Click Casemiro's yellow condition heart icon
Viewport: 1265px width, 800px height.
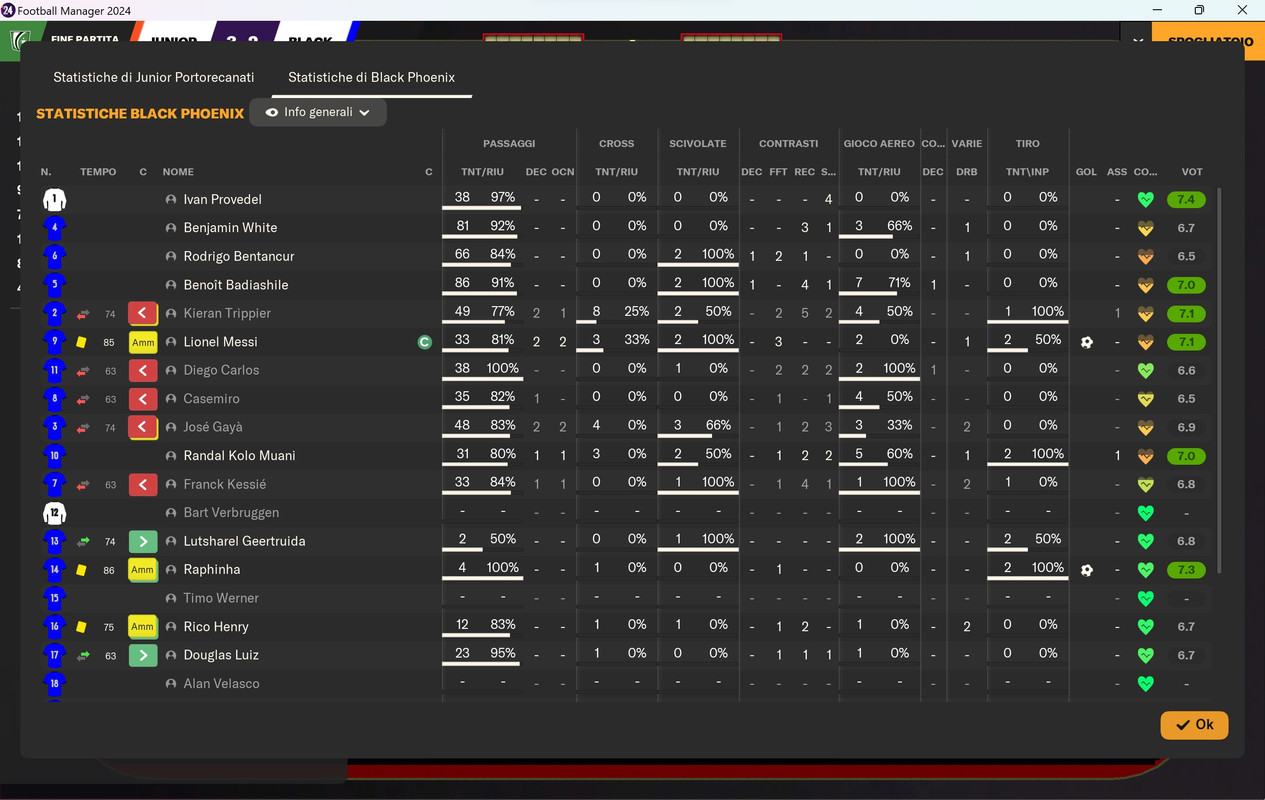click(1146, 399)
